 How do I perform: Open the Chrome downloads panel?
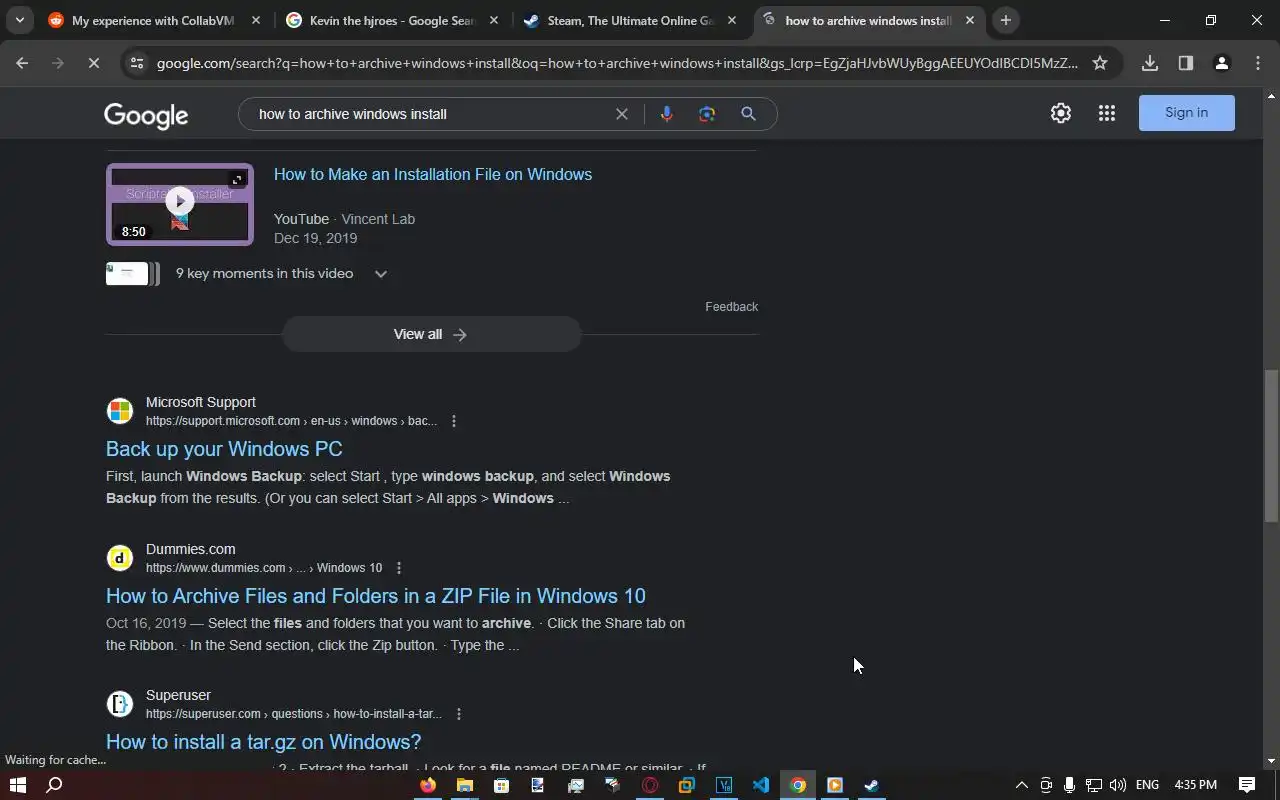(x=1150, y=63)
